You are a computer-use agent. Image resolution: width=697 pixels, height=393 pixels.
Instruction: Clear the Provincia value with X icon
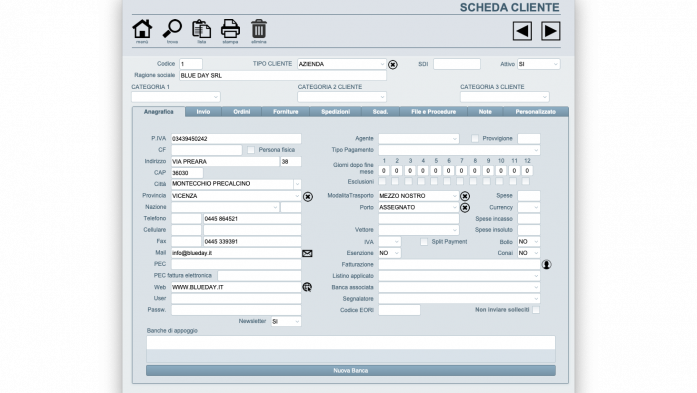click(x=308, y=196)
